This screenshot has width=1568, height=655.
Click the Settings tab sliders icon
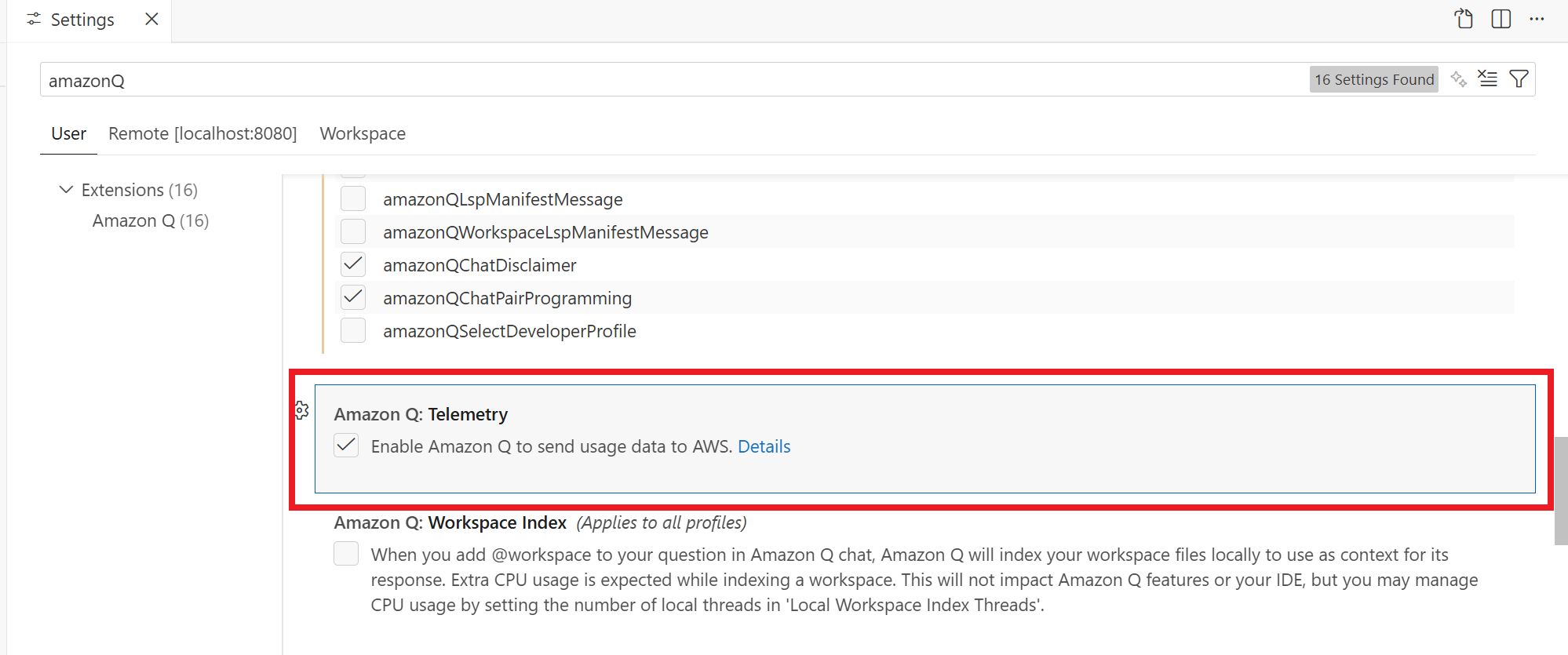pyautogui.click(x=34, y=20)
